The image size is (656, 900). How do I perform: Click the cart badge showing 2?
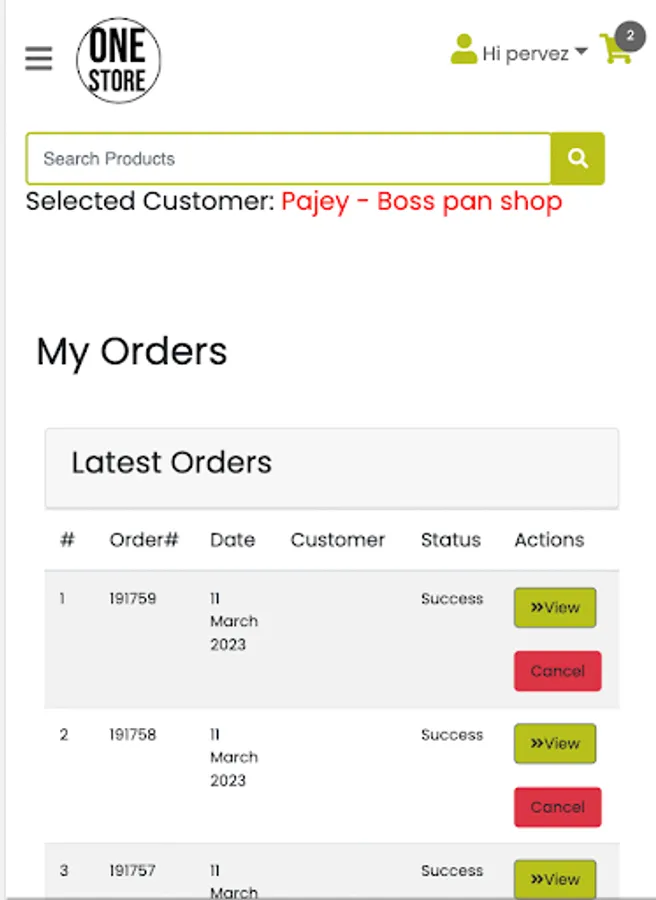tap(629, 36)
